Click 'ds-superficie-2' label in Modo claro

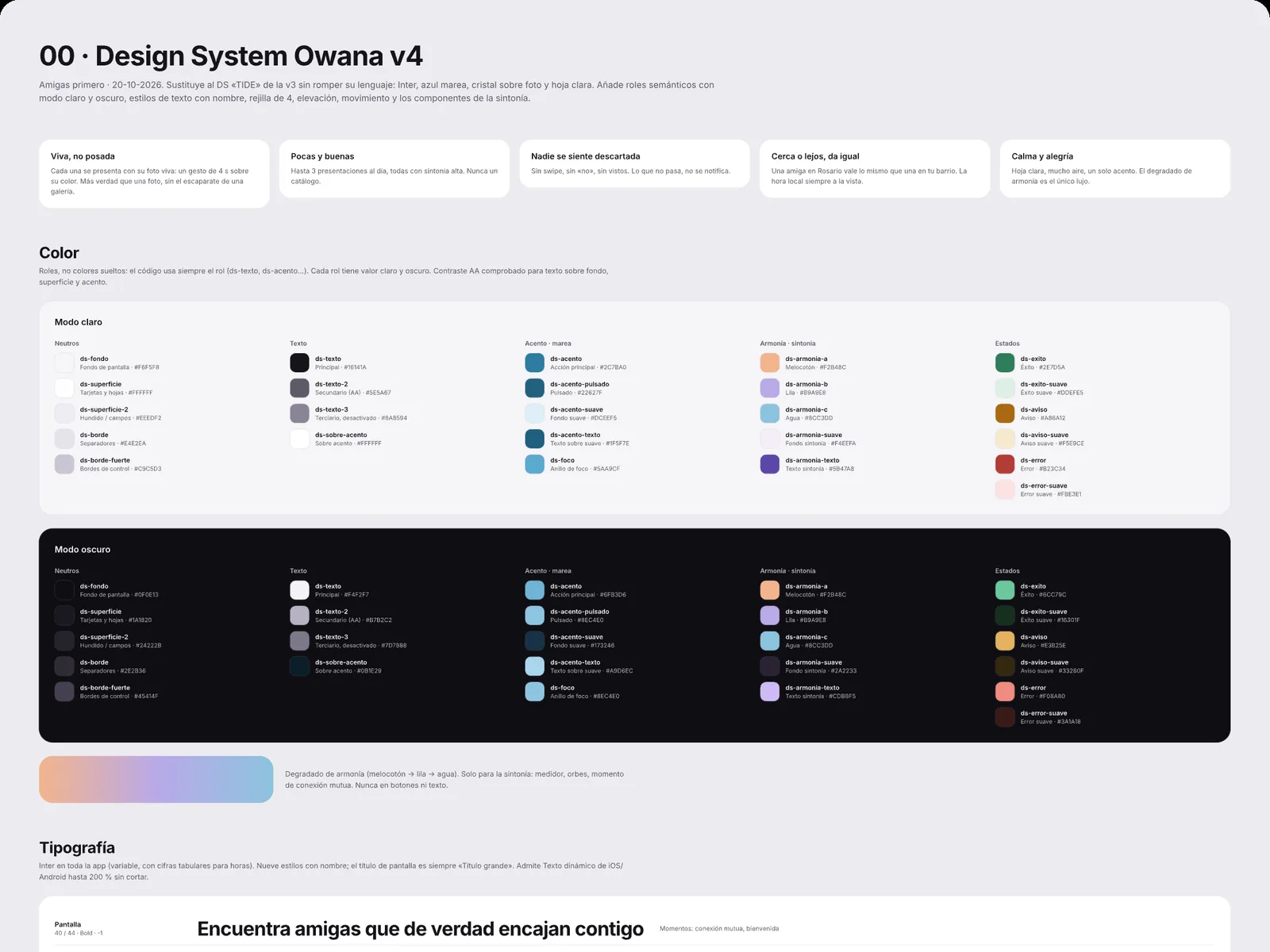pos(104,409)
